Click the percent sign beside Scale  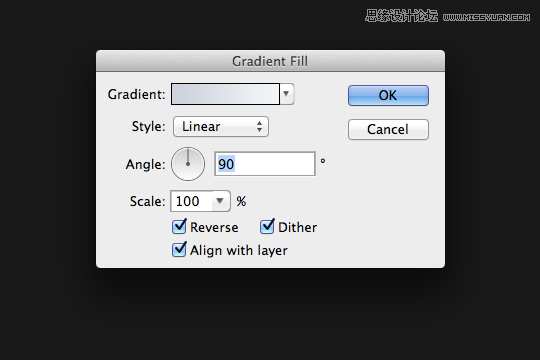(x=241, y=201)
